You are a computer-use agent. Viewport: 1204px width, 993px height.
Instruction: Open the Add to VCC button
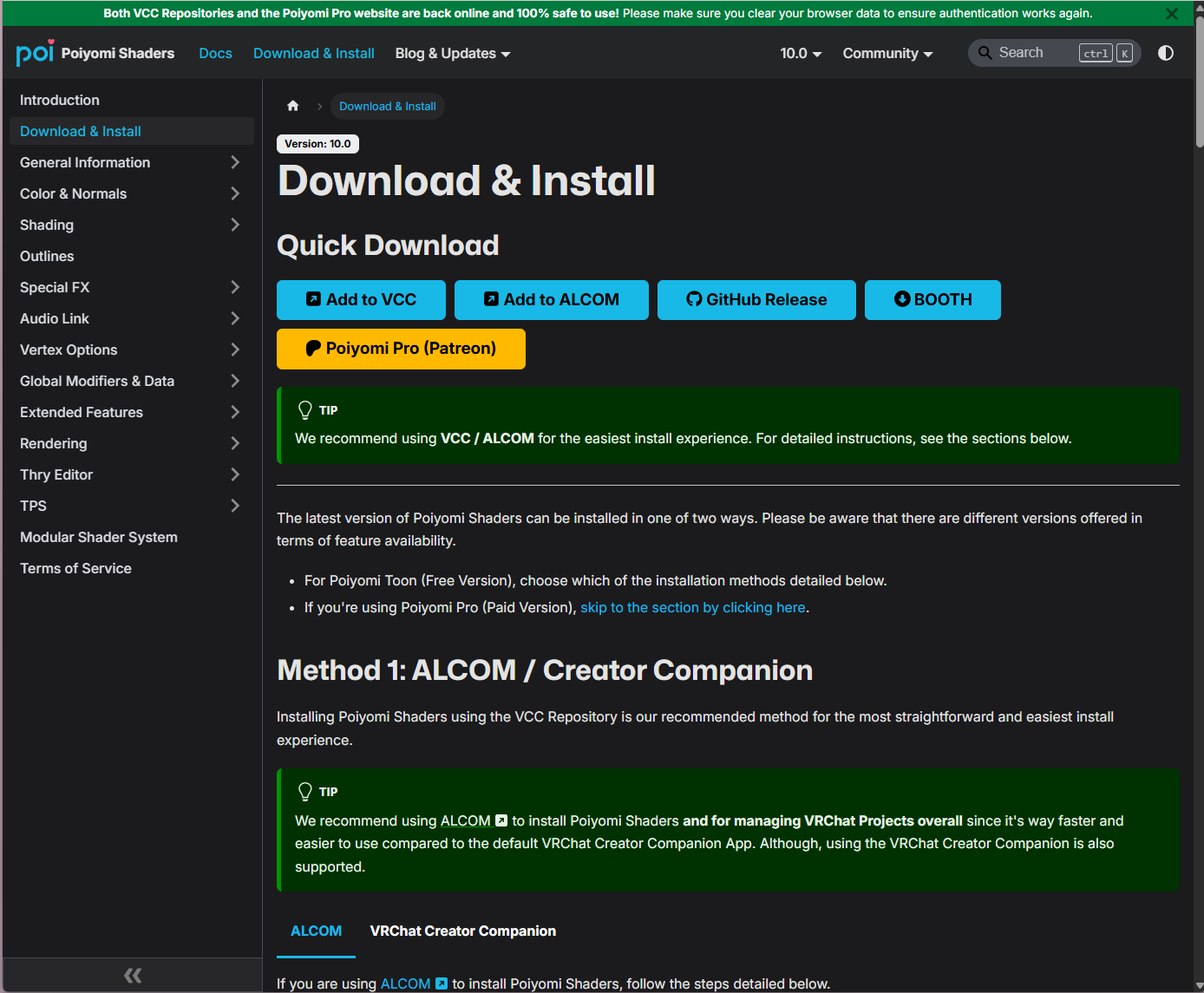(x=361, y=300)
